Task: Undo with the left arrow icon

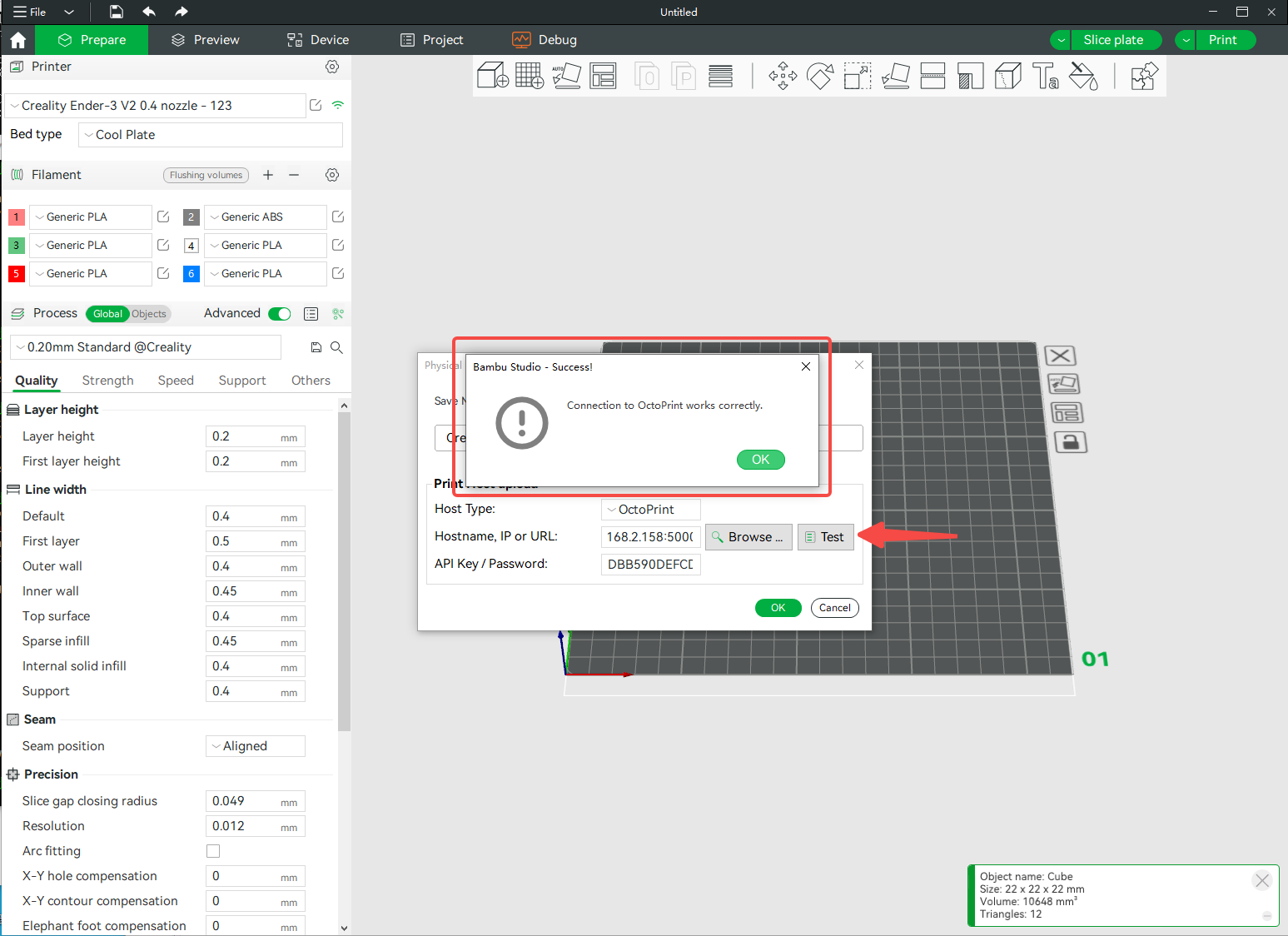Action: pyautogui.click(x=149, y=12)
